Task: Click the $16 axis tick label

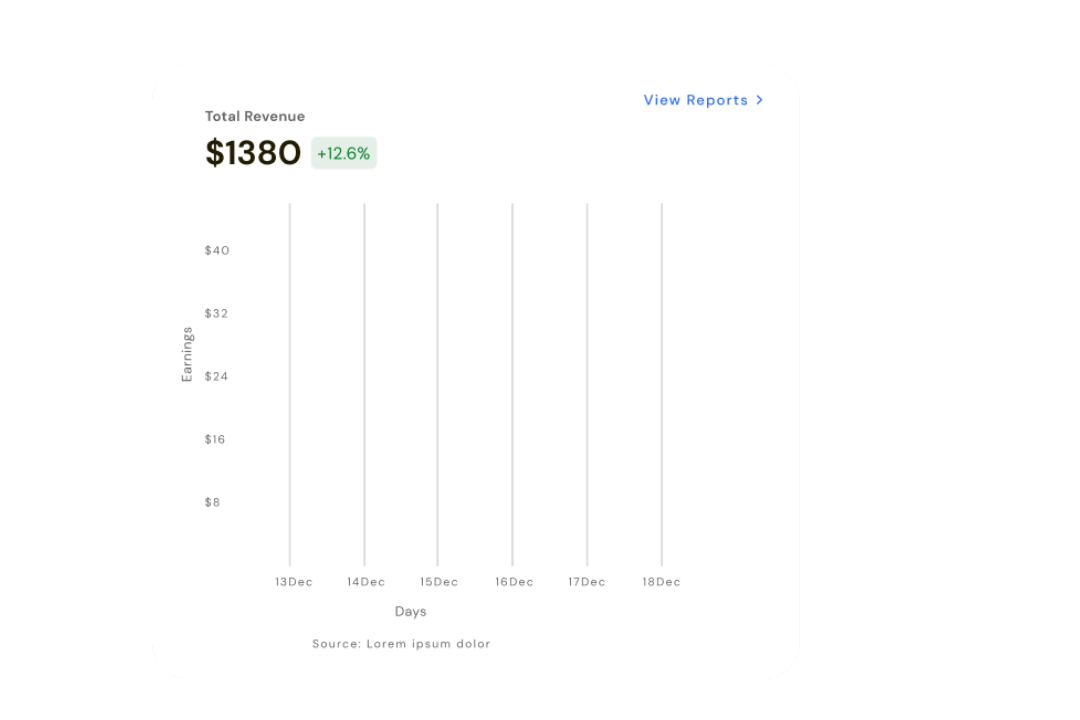Action: (x=215, y=439)
